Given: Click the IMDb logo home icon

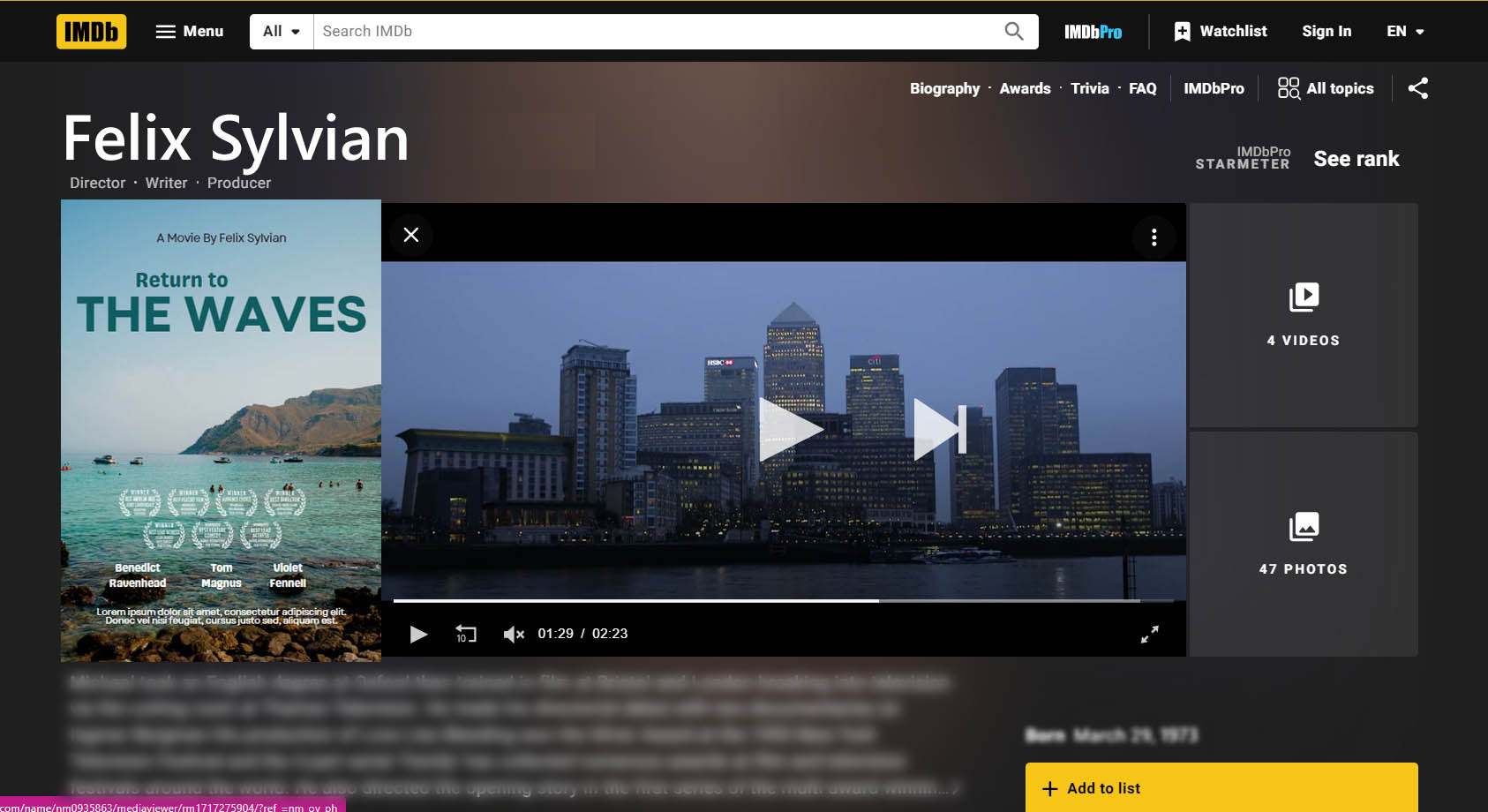Looking at the screenshot, I should tap(91, 32).
